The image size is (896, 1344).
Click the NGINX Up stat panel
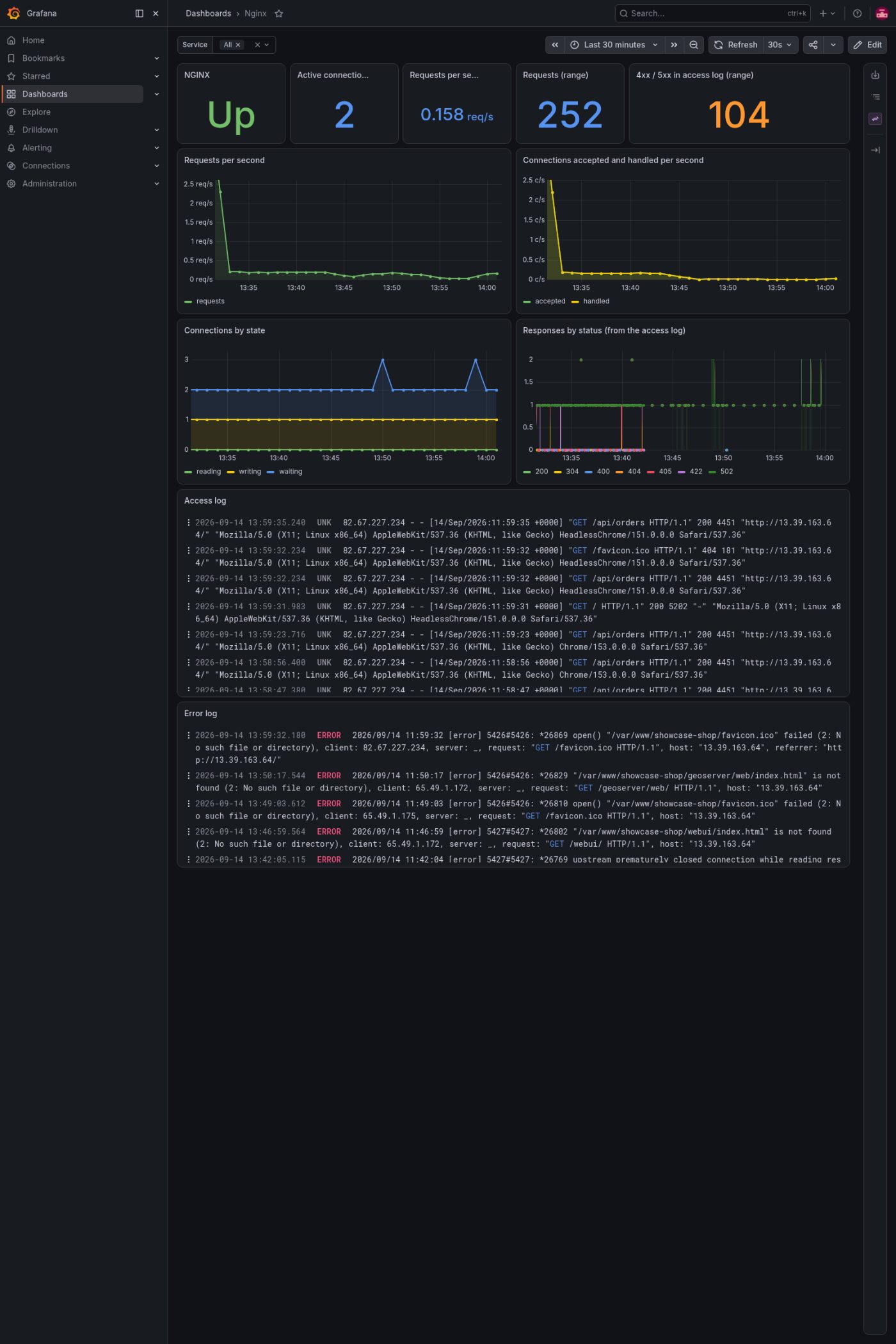(231, 104)
